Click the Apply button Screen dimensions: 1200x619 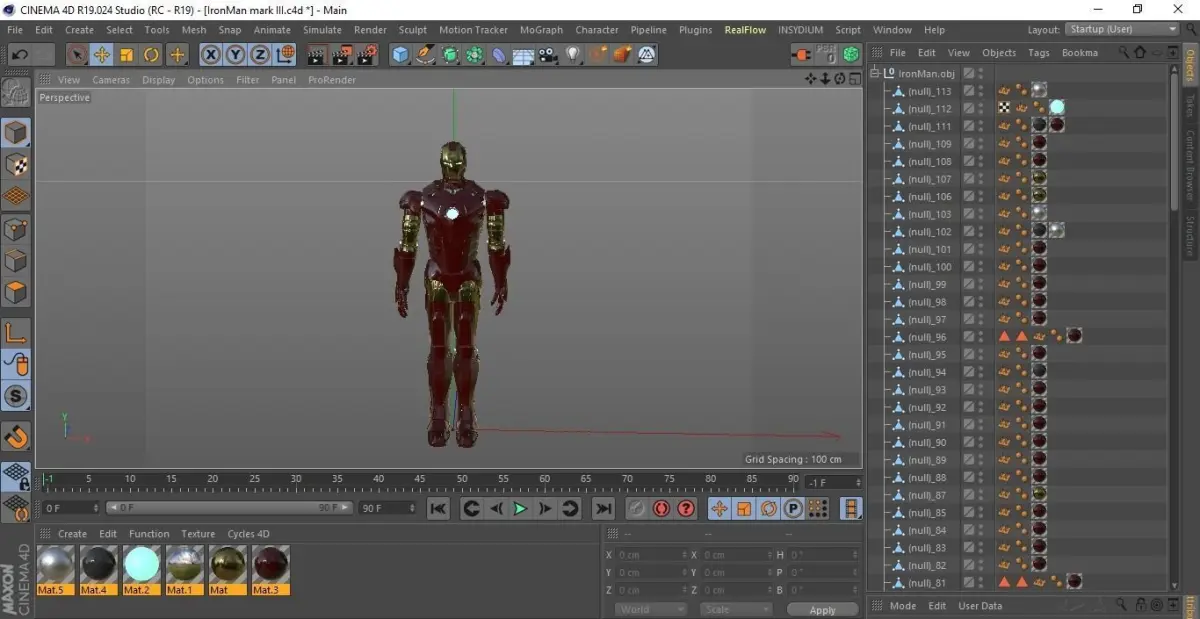[822, 609]
